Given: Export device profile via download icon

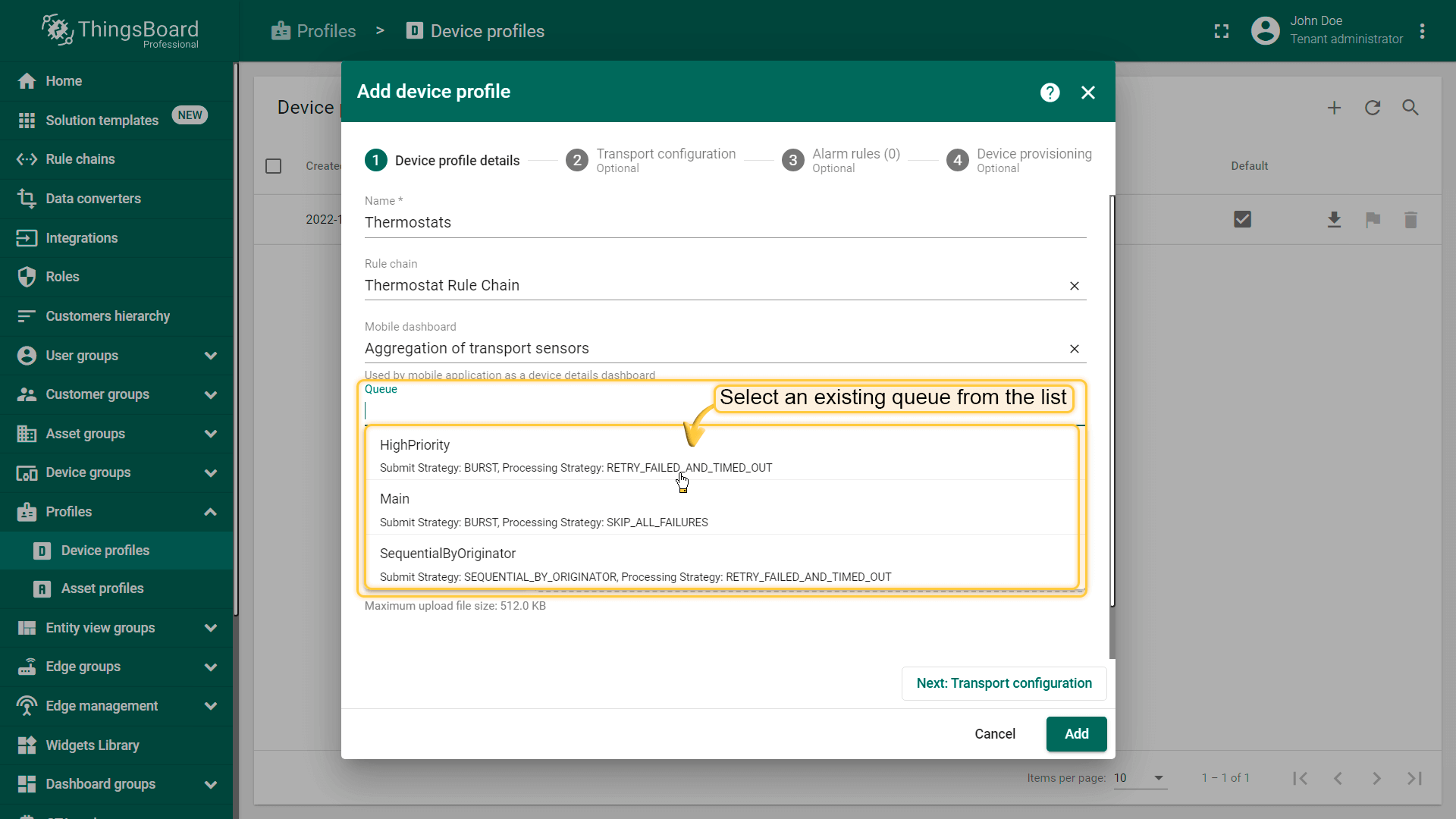Looking at the screenshot, I should click(x=1334, y=220).
